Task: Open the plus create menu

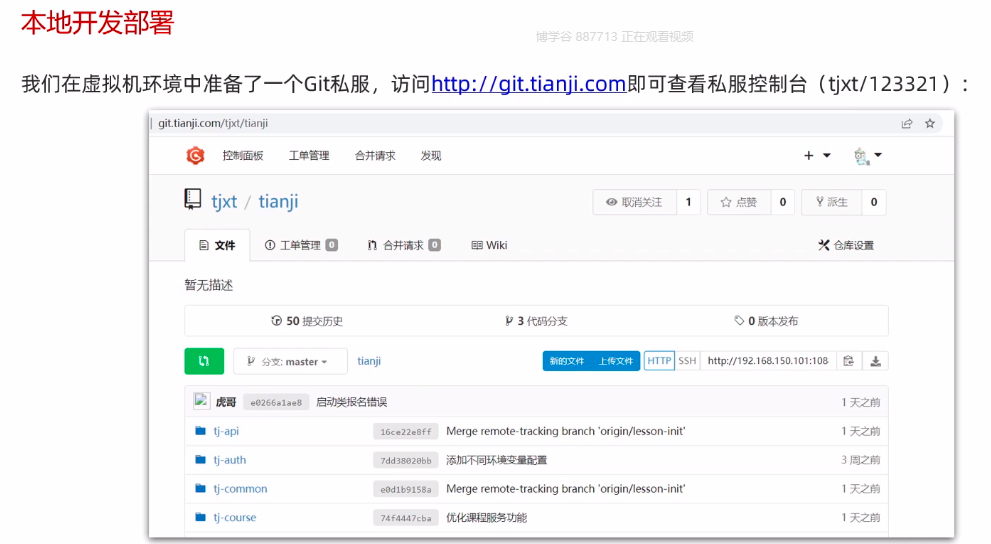Action: click(x=817, y=155)
